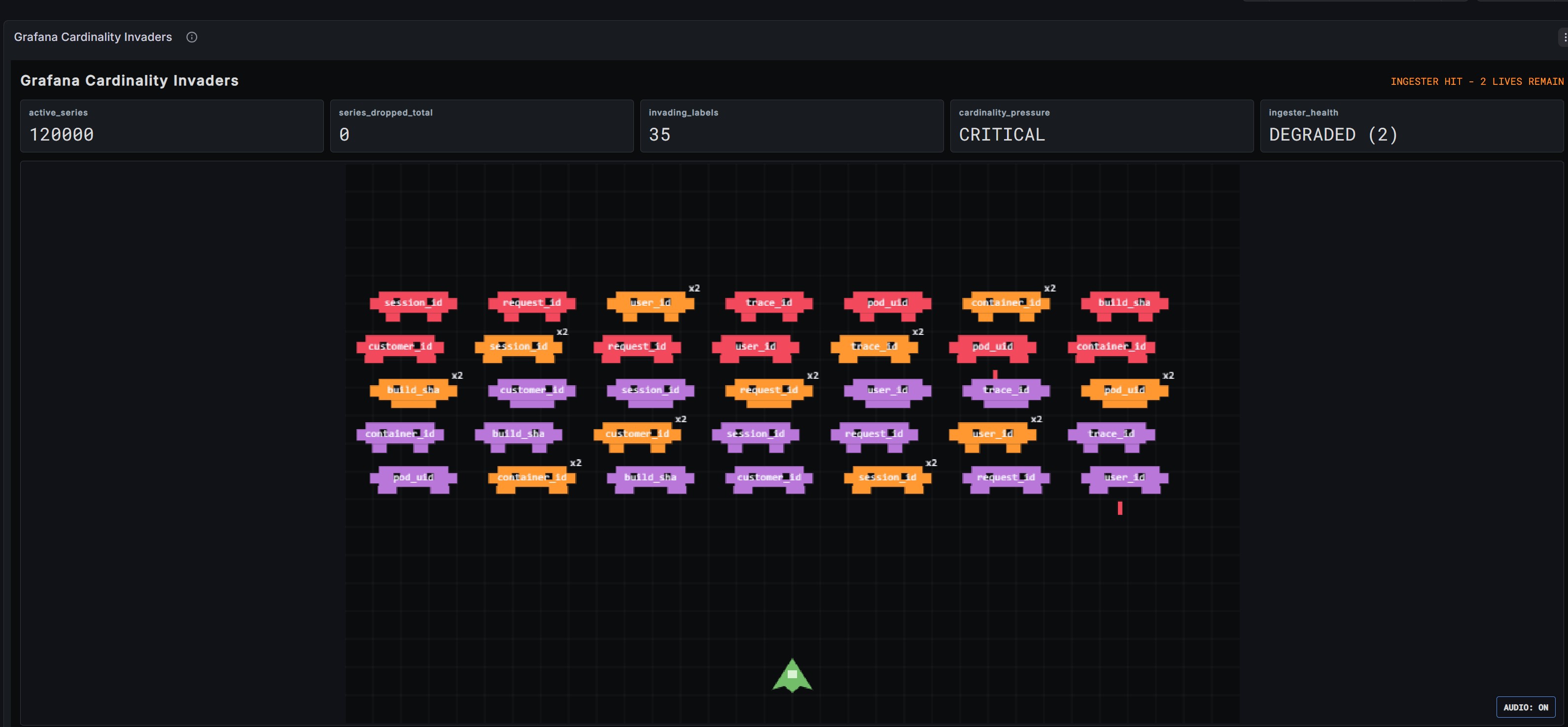Click the green ingester ship
Viewport: 1568px width, 727px height.
point(792,675)
